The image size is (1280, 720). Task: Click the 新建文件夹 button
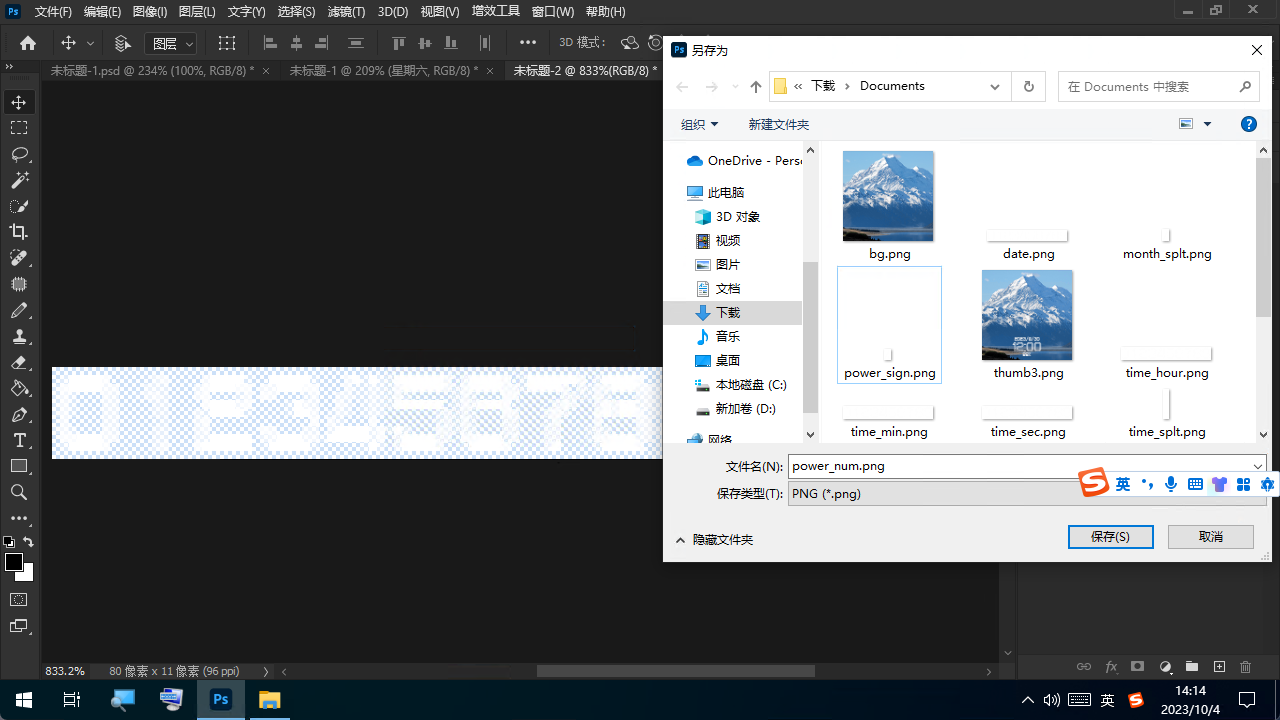[x=778, y=124]
